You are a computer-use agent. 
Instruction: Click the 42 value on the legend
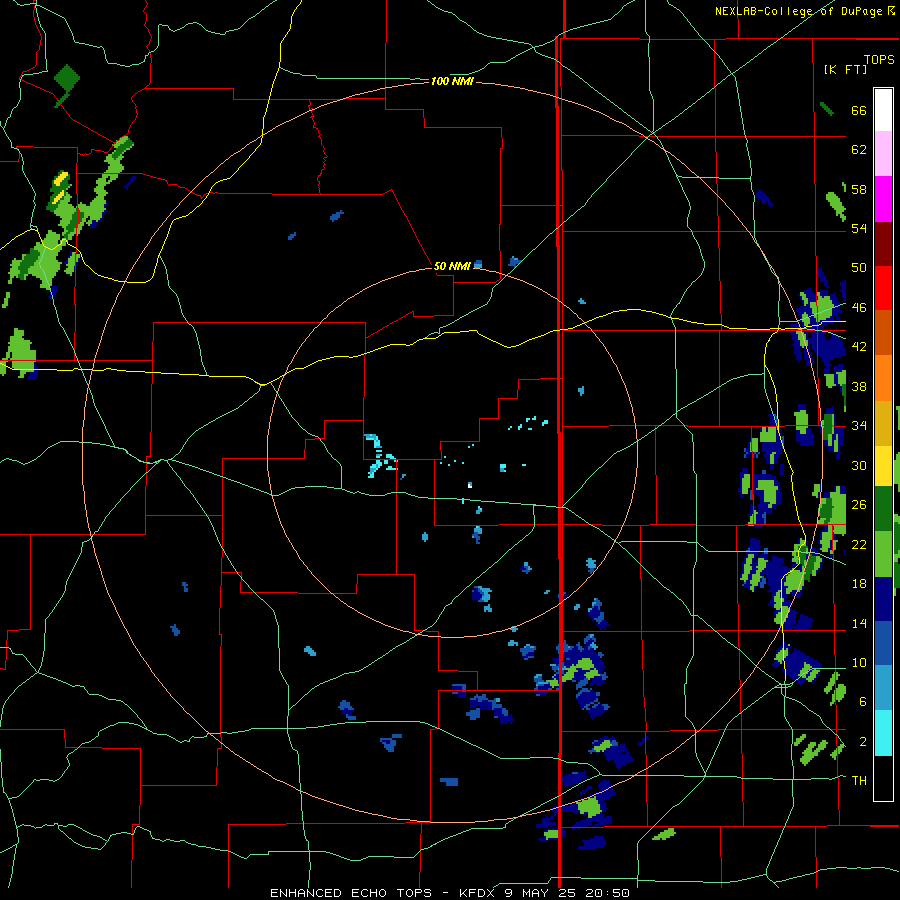[x=859, y=347]
